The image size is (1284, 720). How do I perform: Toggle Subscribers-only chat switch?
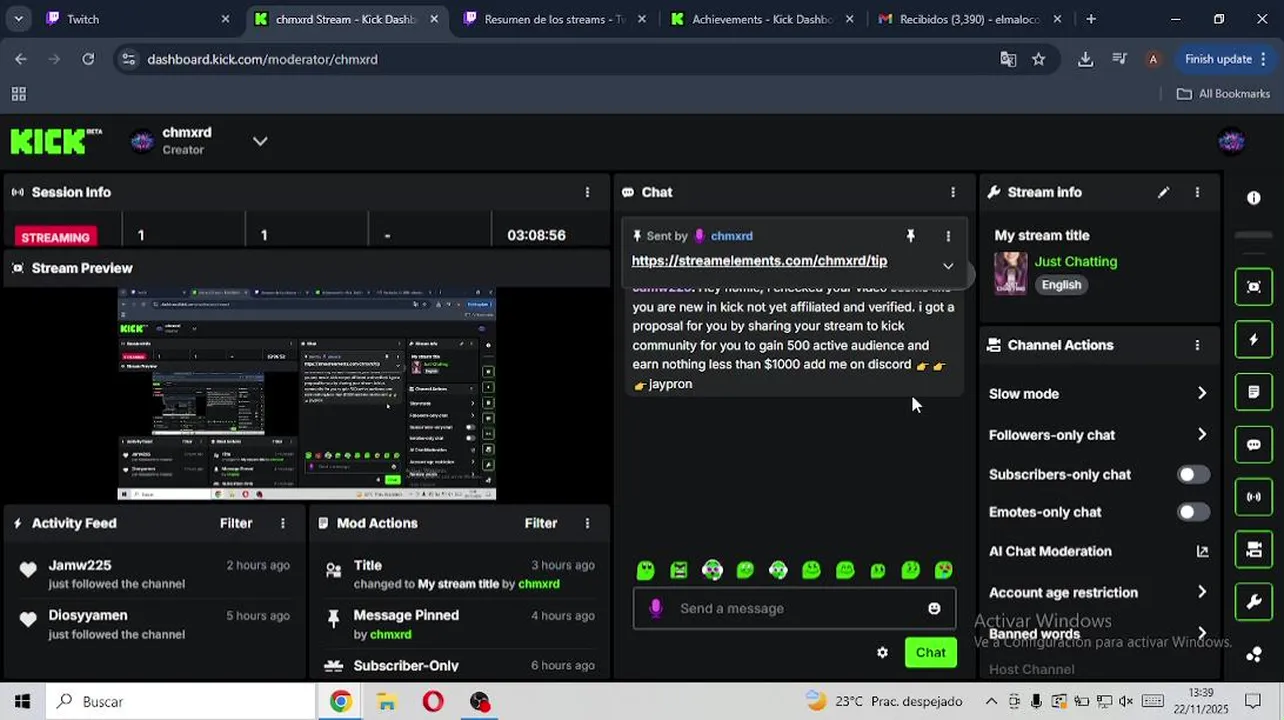(1193, 475)
